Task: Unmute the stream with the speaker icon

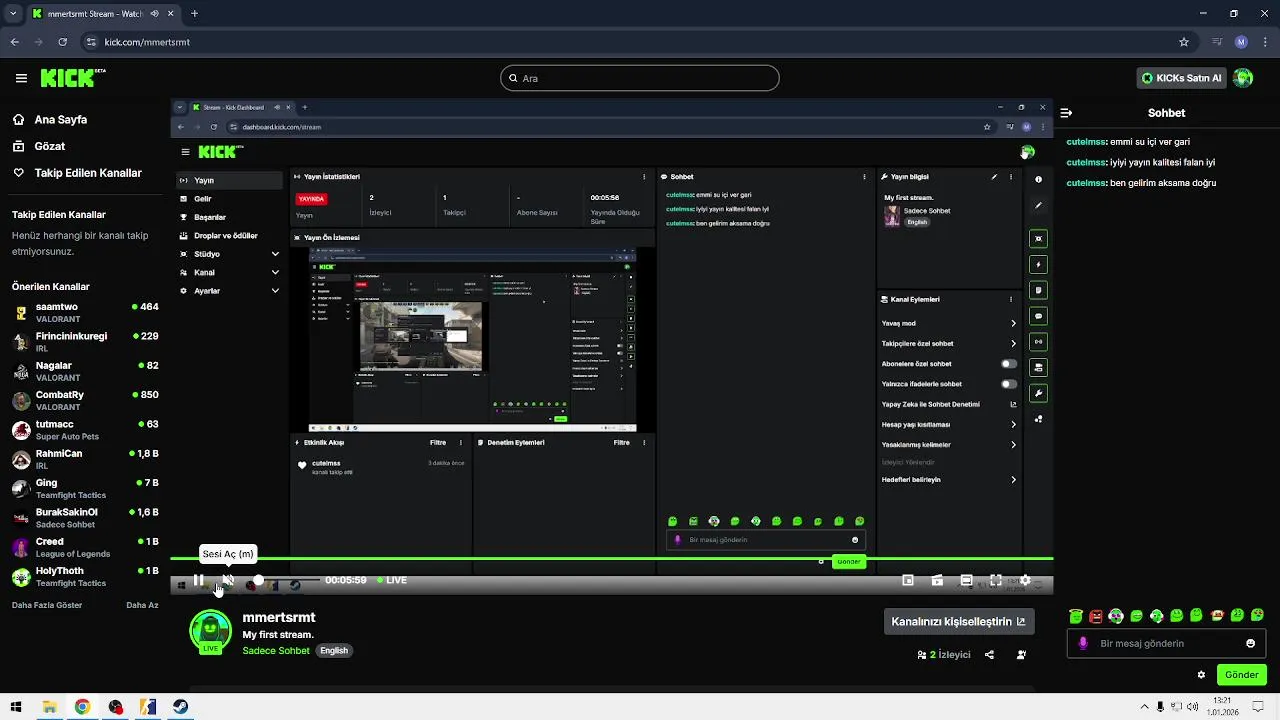Action: [x=228, y=580]
